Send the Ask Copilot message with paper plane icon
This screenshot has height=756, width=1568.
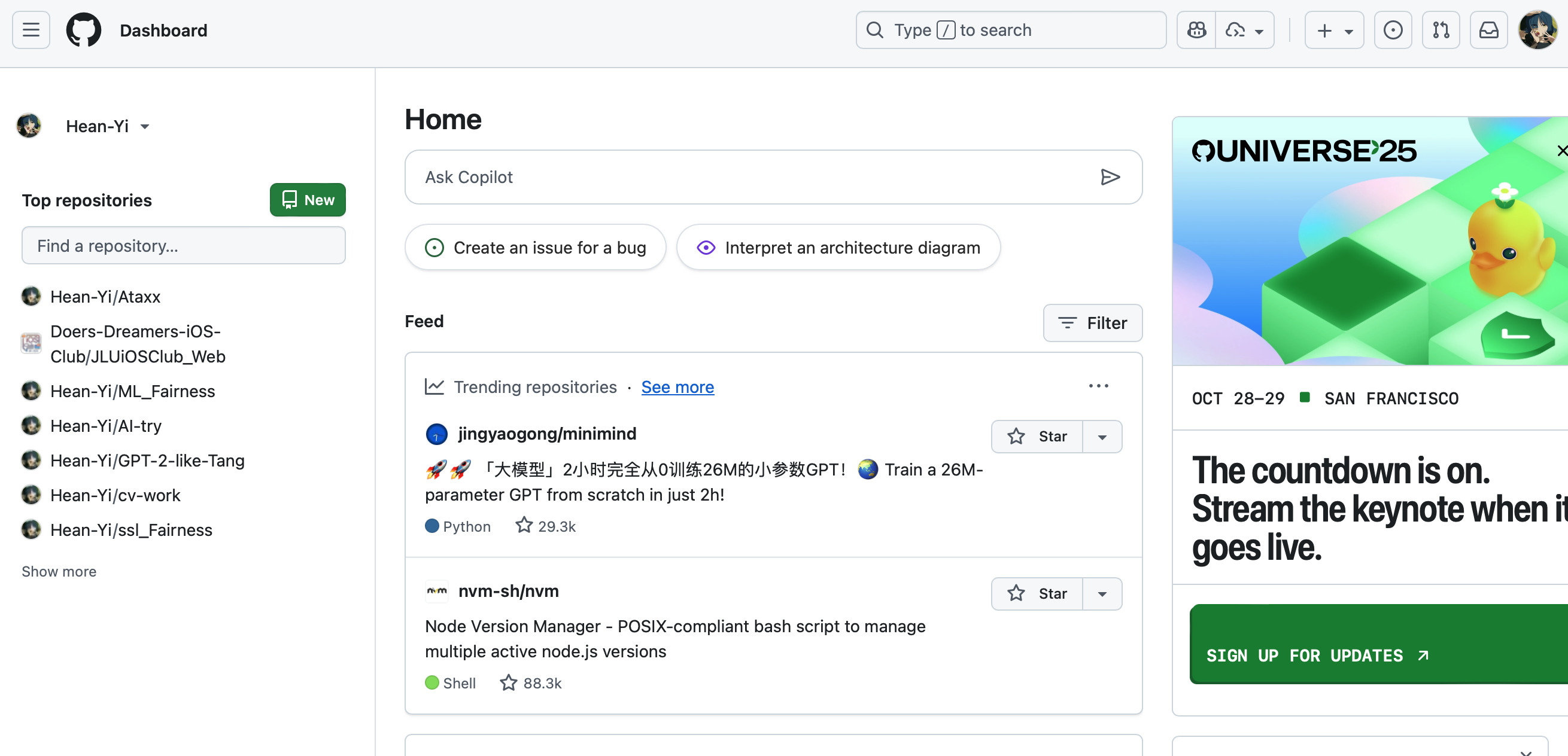tap(1110, 177)
